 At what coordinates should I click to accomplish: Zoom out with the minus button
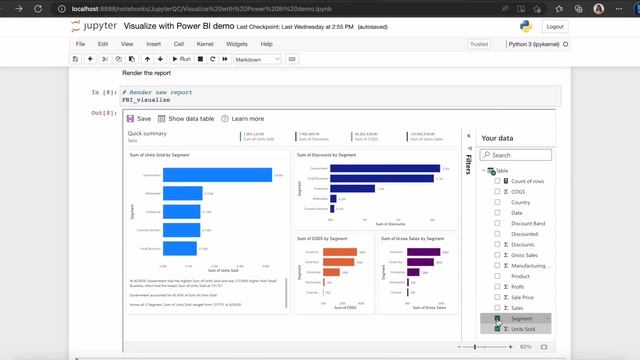click(460, 347)
